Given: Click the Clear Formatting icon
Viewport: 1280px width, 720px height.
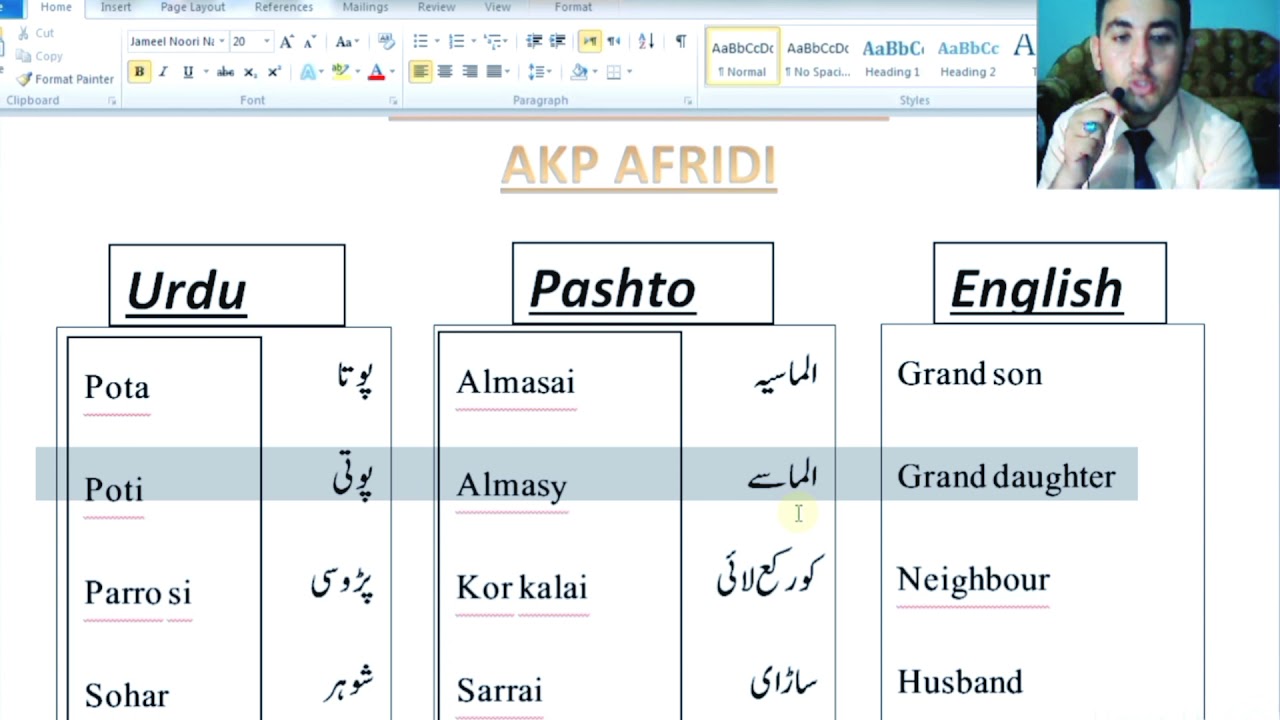Looking at the screenshot, I should [387, 41].
